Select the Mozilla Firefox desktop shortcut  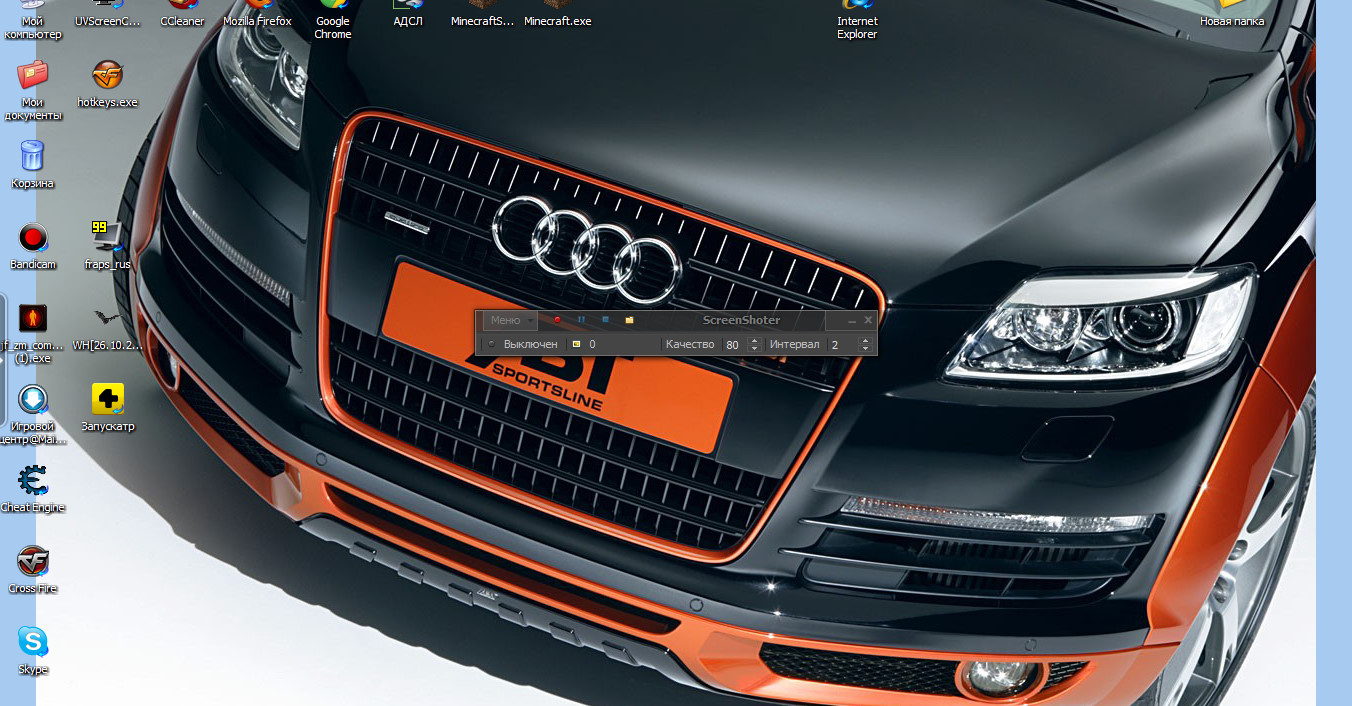click(x=257, y=14)
